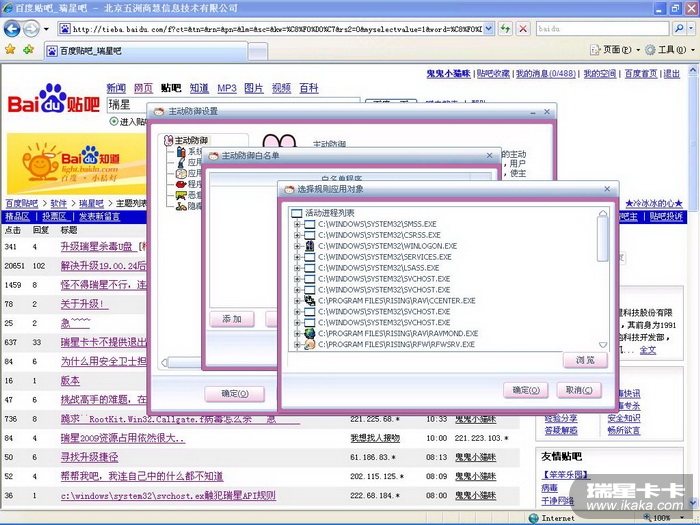This screenshot has height=525, width=700.
Task: Open the 图片 Baidu tab
Action: point(254,88)
